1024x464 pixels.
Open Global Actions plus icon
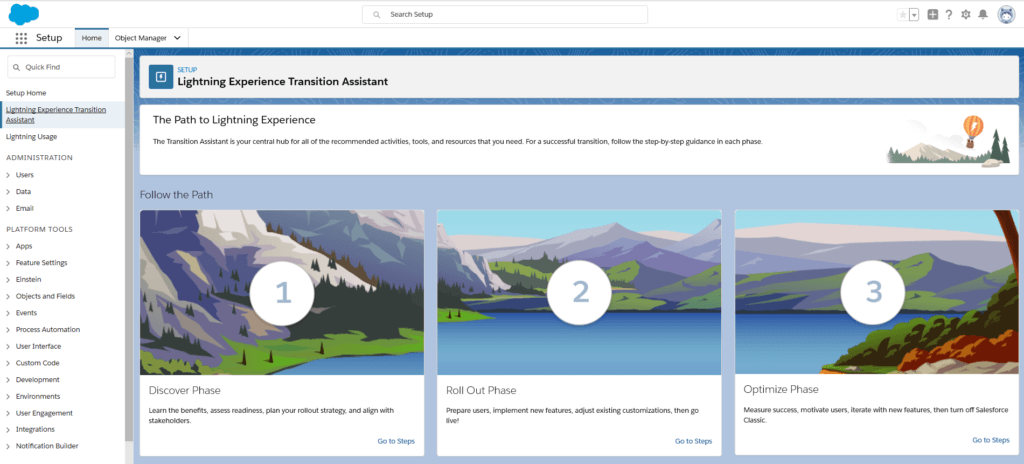point(933,14)
